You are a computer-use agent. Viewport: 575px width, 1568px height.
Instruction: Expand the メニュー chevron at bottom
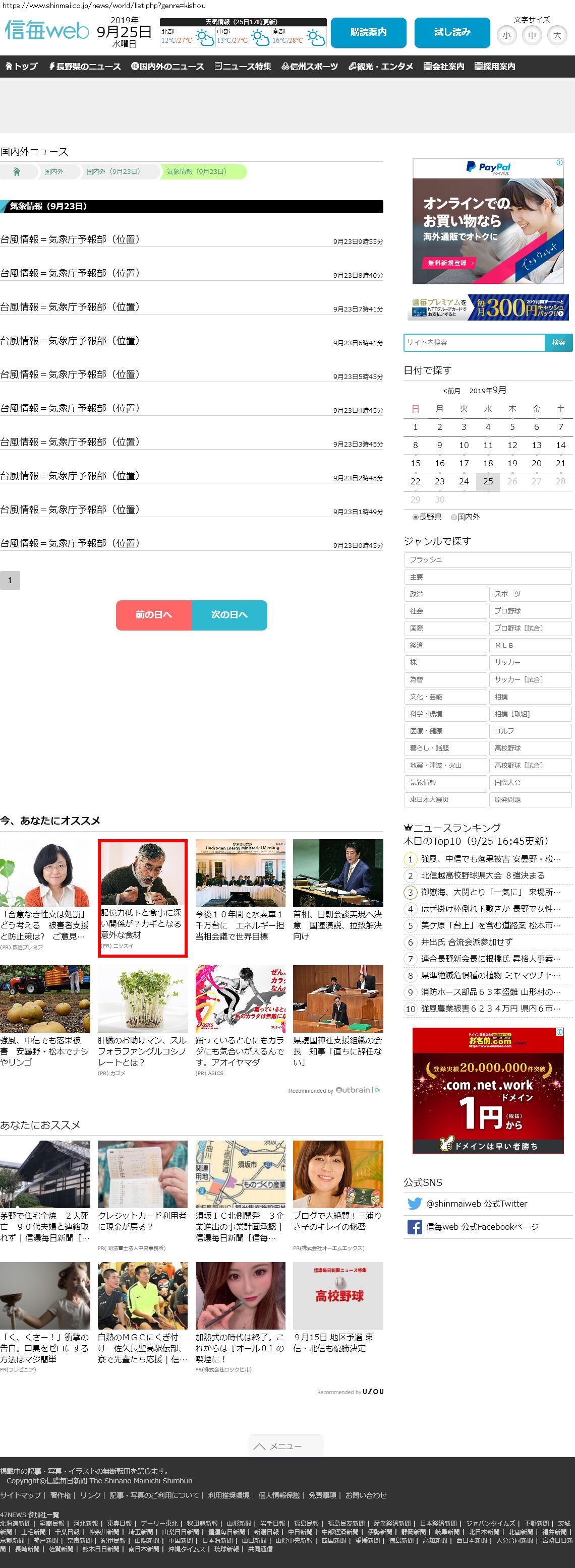pyautogui.click(x=259, y=1446)
